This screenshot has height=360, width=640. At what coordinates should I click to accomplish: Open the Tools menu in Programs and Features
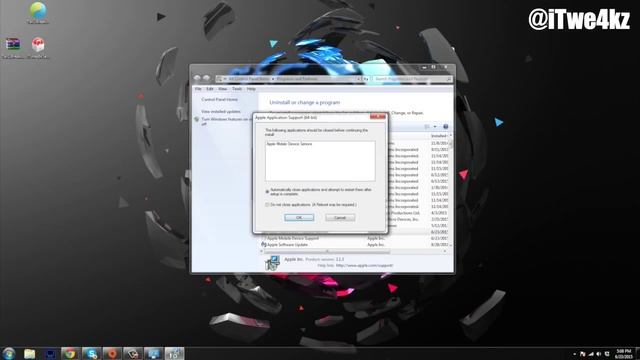click(237, 89)
